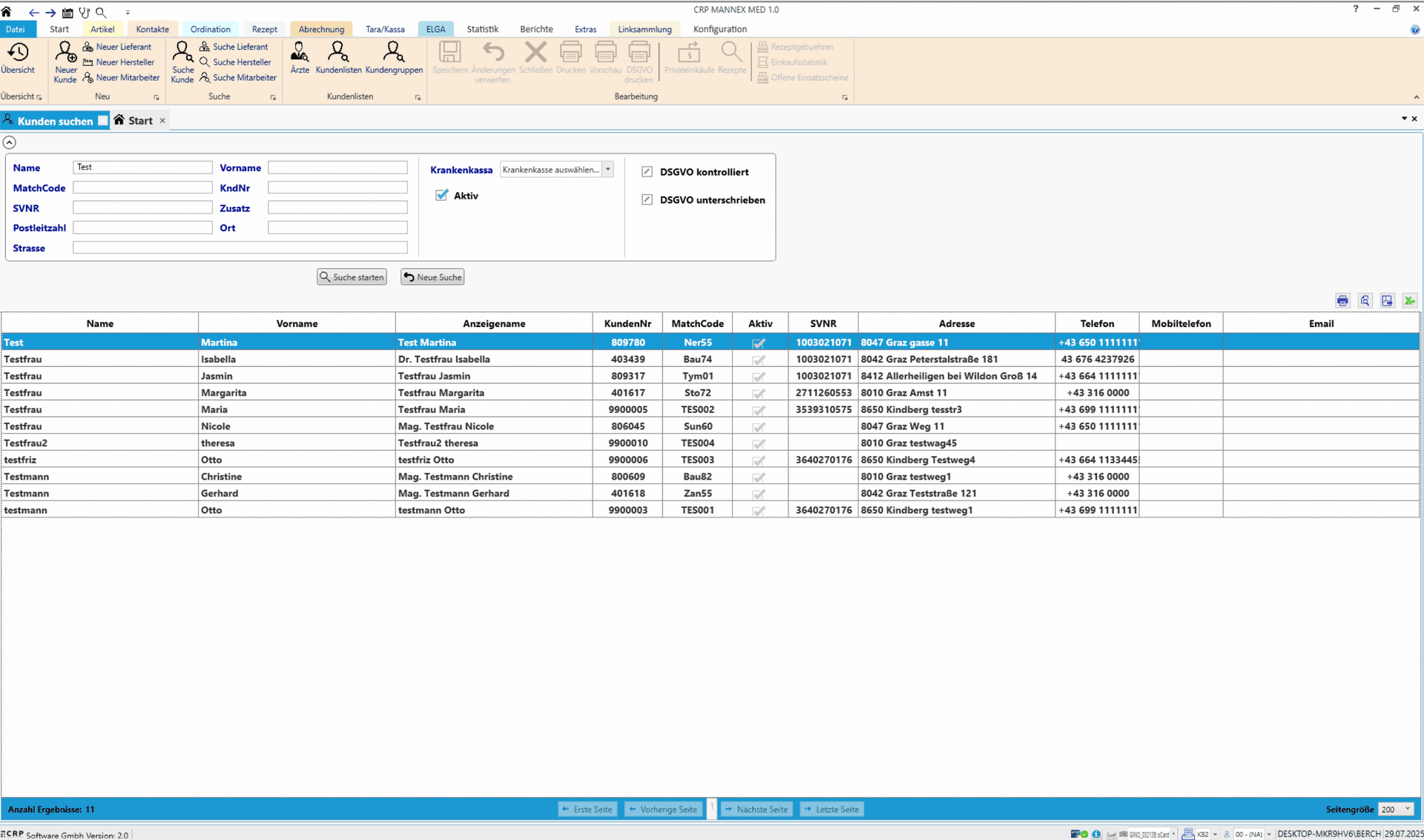Screen dimensions: 1424x840
Task: Open the Übersicht overview icon
Action: click(x=18, y=59)
